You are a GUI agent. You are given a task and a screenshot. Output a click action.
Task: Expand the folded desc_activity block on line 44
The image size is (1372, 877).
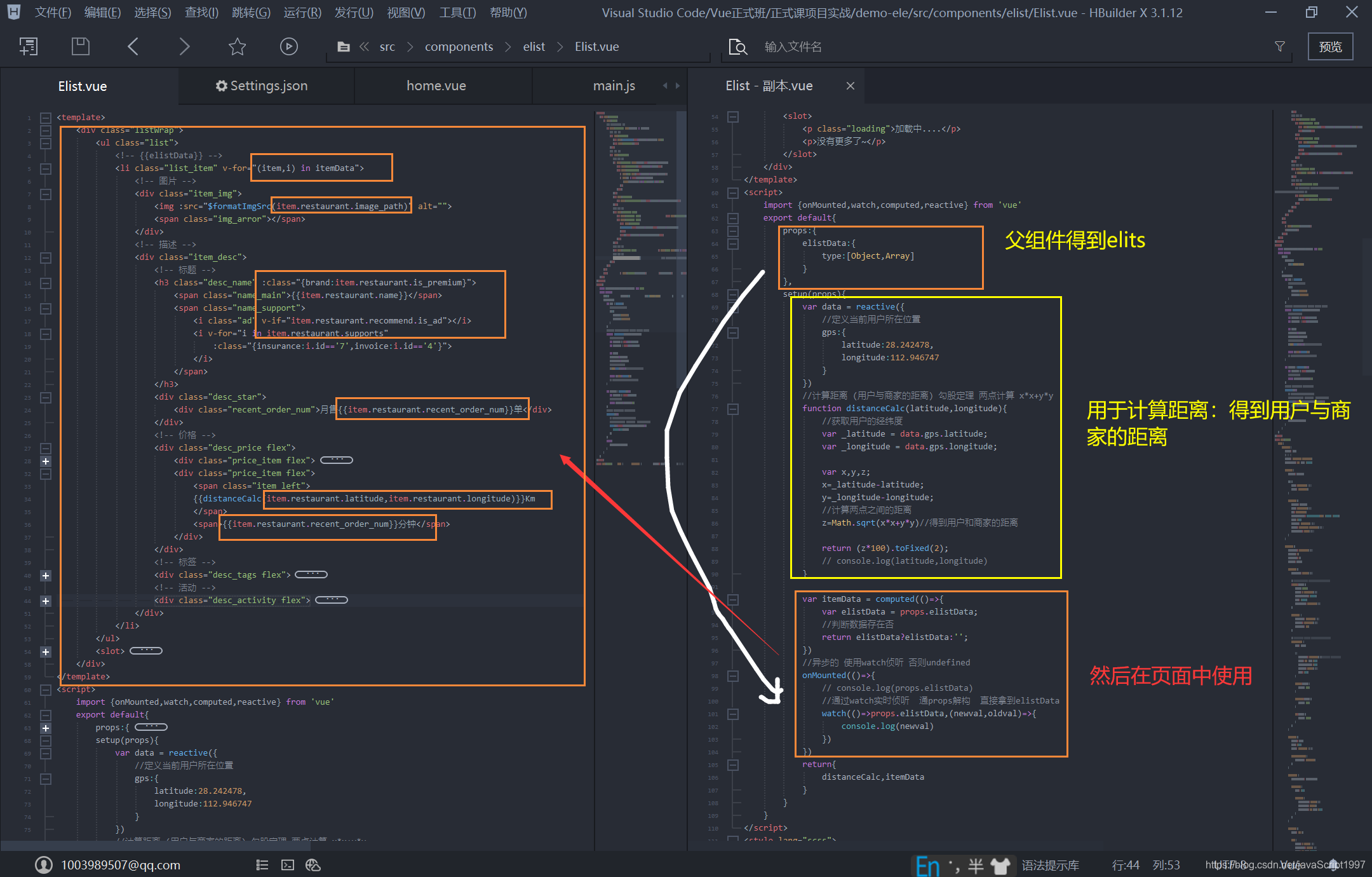click(x=46, y=601)
